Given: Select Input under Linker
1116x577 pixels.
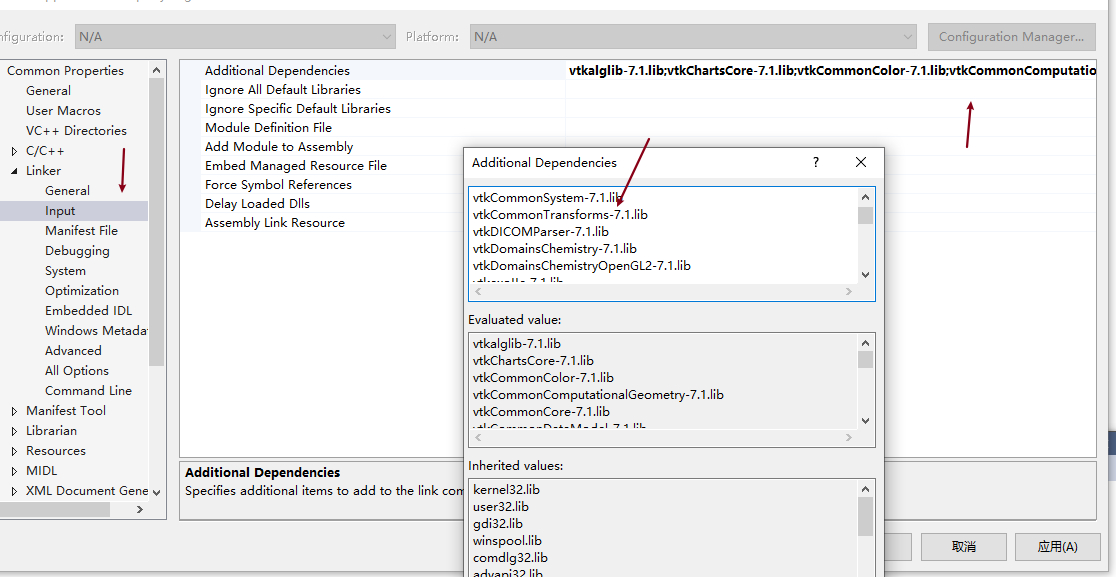Looking at the screenshot, I should coord(67,210).
